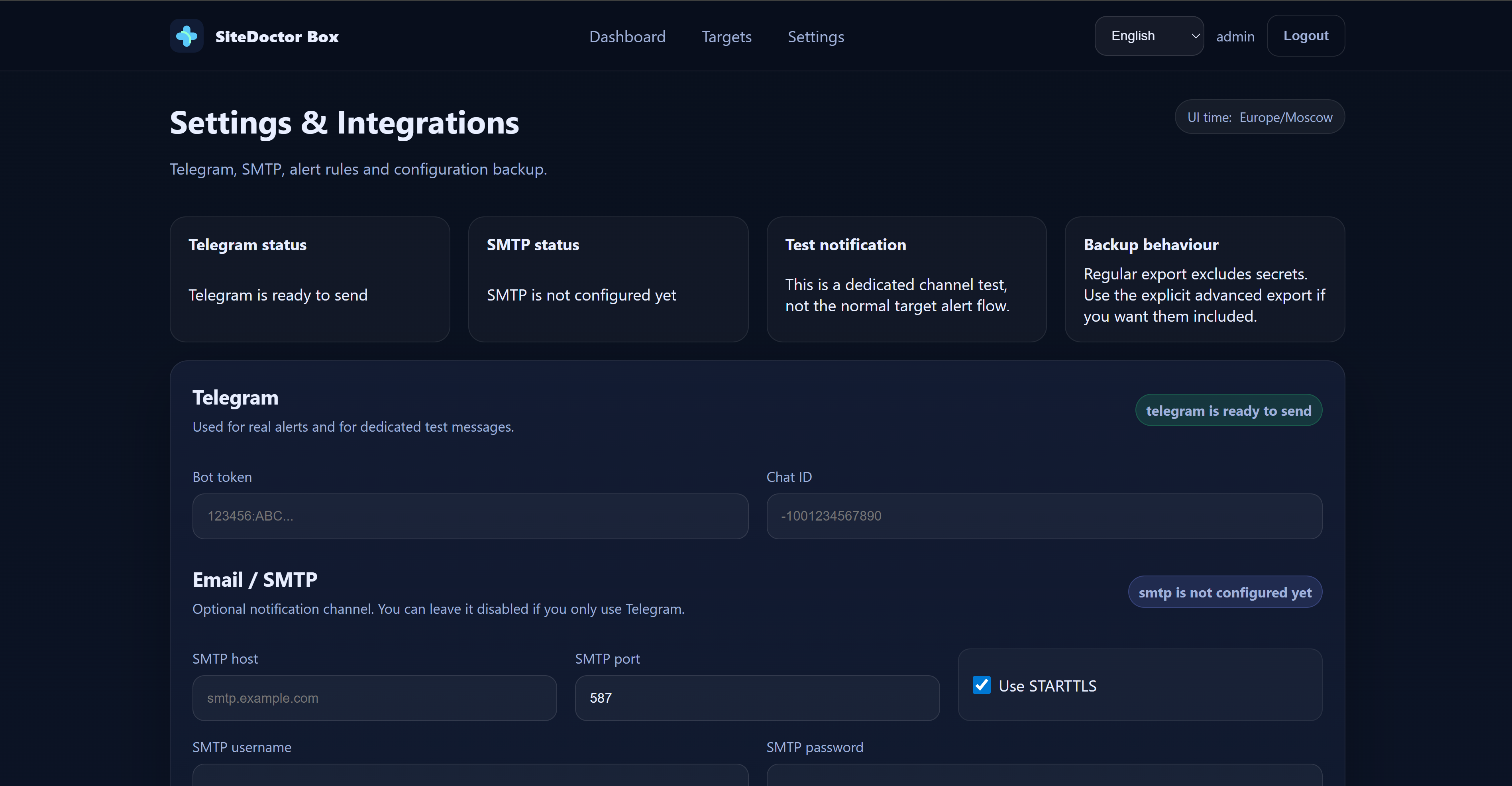
Task: Click the smtp is not configured badge
Action: click(1224, 592)
